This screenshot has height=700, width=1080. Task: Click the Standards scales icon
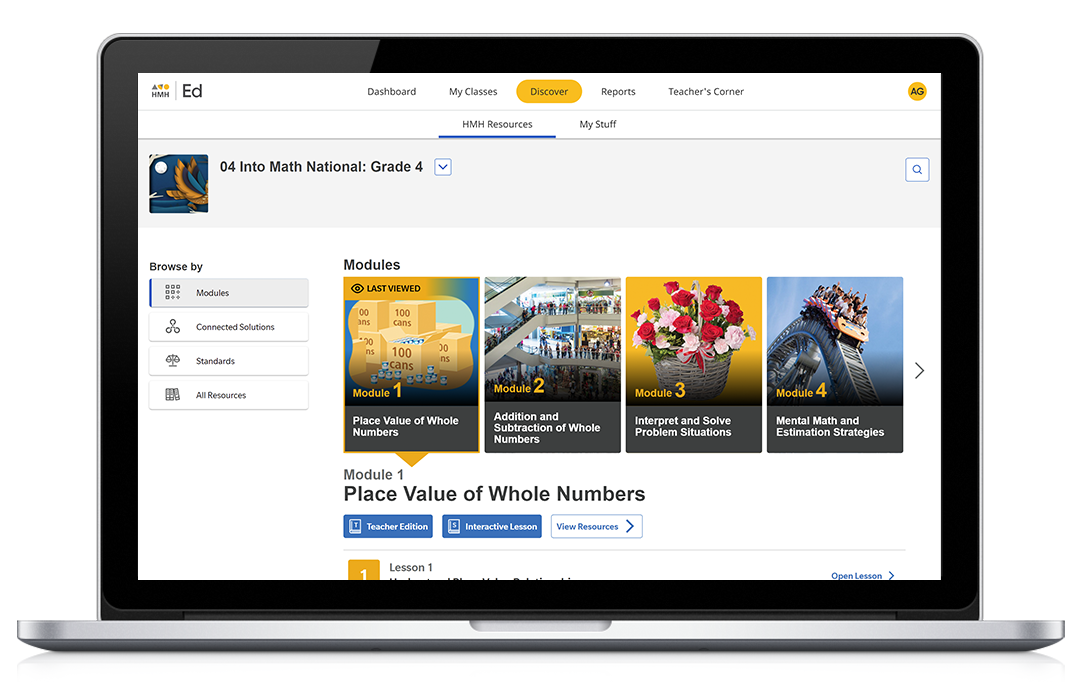coord(173,360)
